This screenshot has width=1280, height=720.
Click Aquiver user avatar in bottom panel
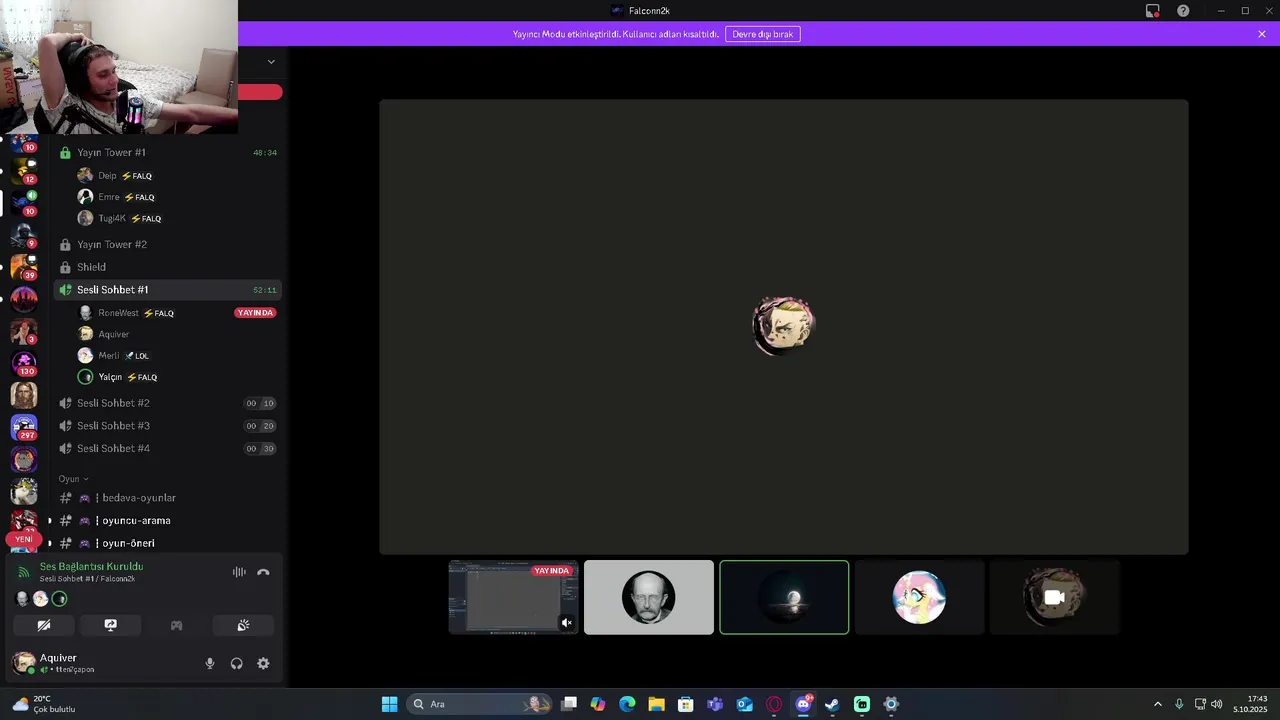(23, 662)
